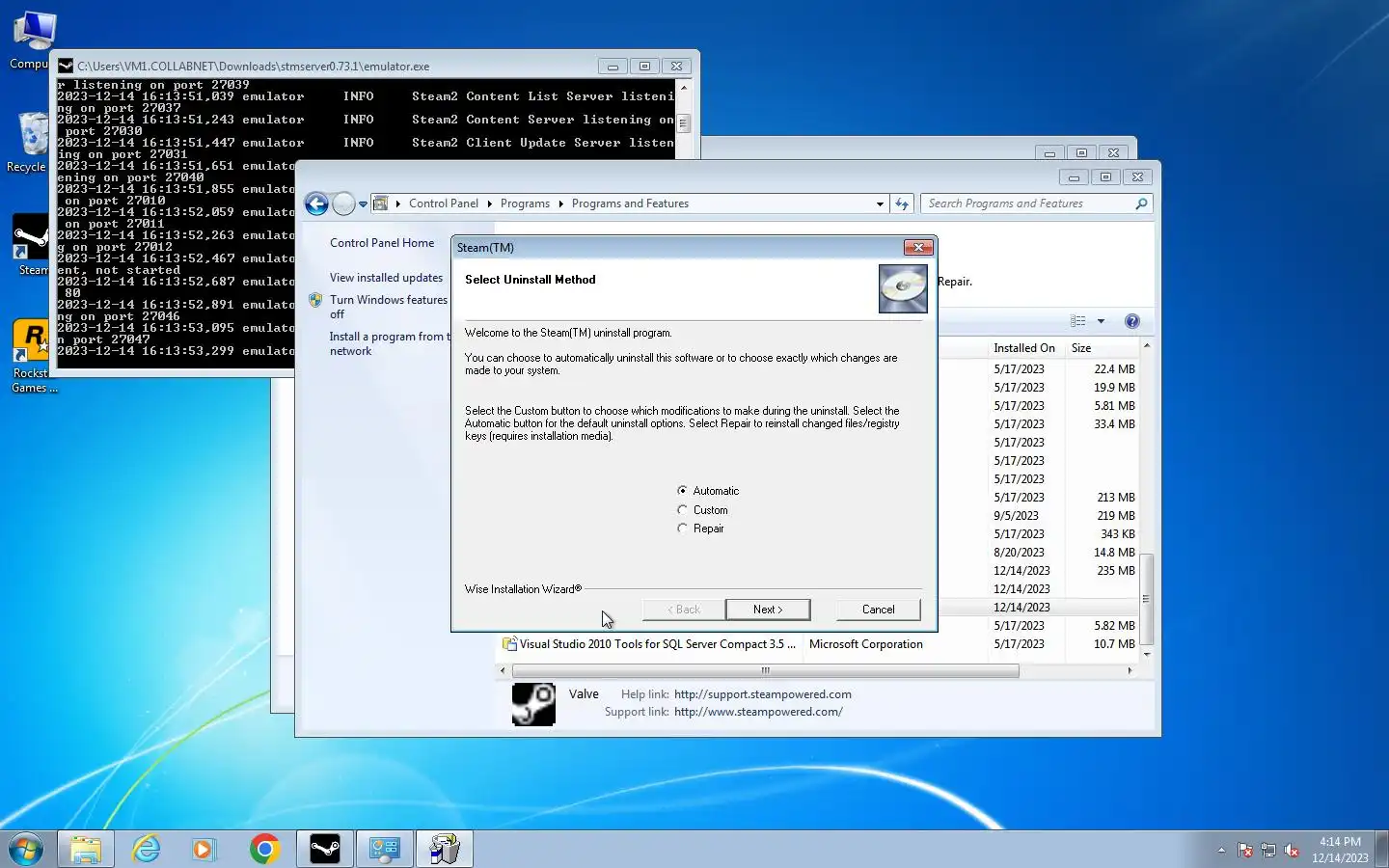
Task: Click the programs list scroll-right arrow
Action: pos(1130,670)
